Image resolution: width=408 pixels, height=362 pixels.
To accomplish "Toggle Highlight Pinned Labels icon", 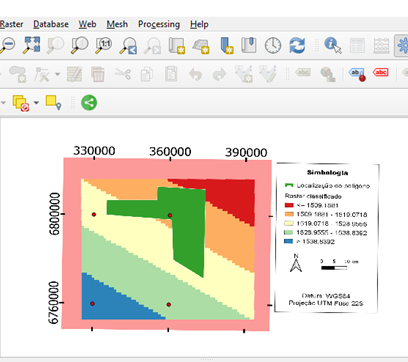I will [x=357, y=74].
